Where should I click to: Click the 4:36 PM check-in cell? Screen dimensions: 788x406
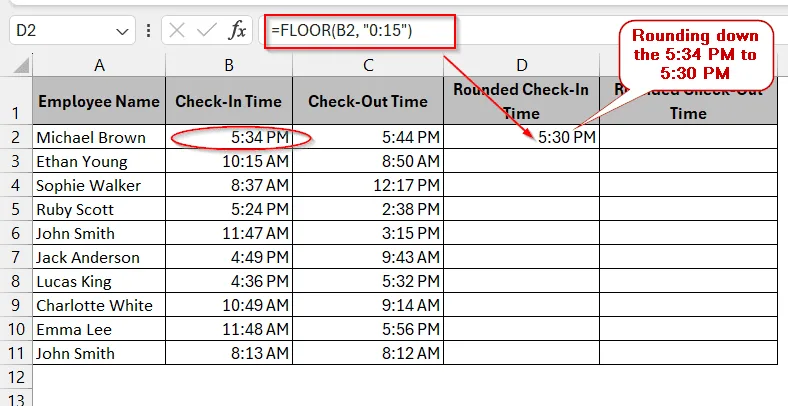click(229, 281)
